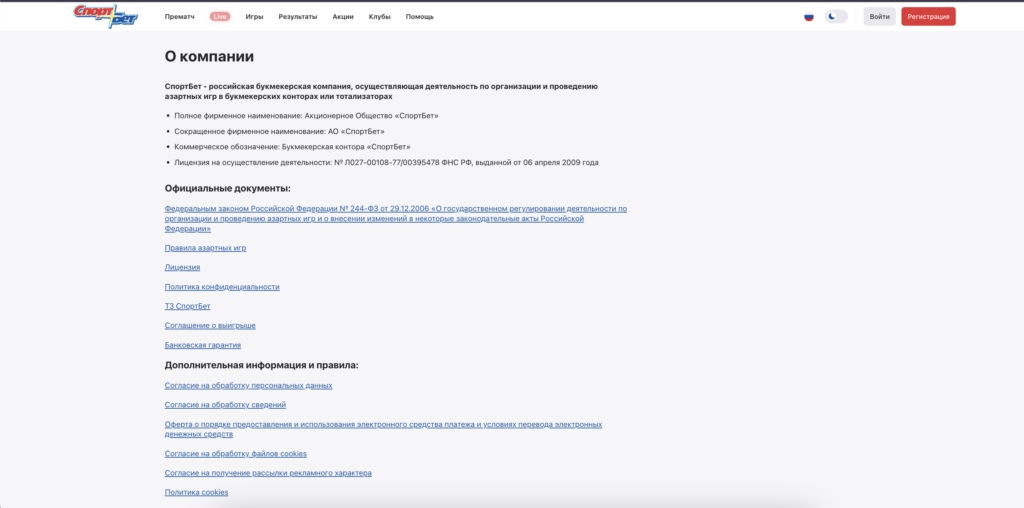
Task: Click the license number line text
Action: click(x=386, y=163)
